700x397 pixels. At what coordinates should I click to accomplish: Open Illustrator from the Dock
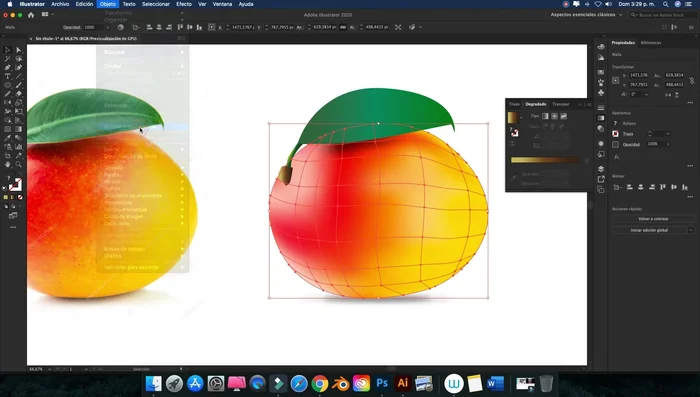(403, 383)
